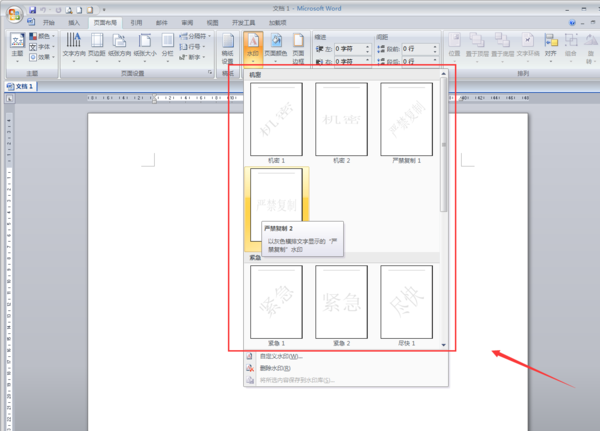Open the 主题 themes gallery
The height and width of the screenshot is (431, 600).
click(17, 48)
